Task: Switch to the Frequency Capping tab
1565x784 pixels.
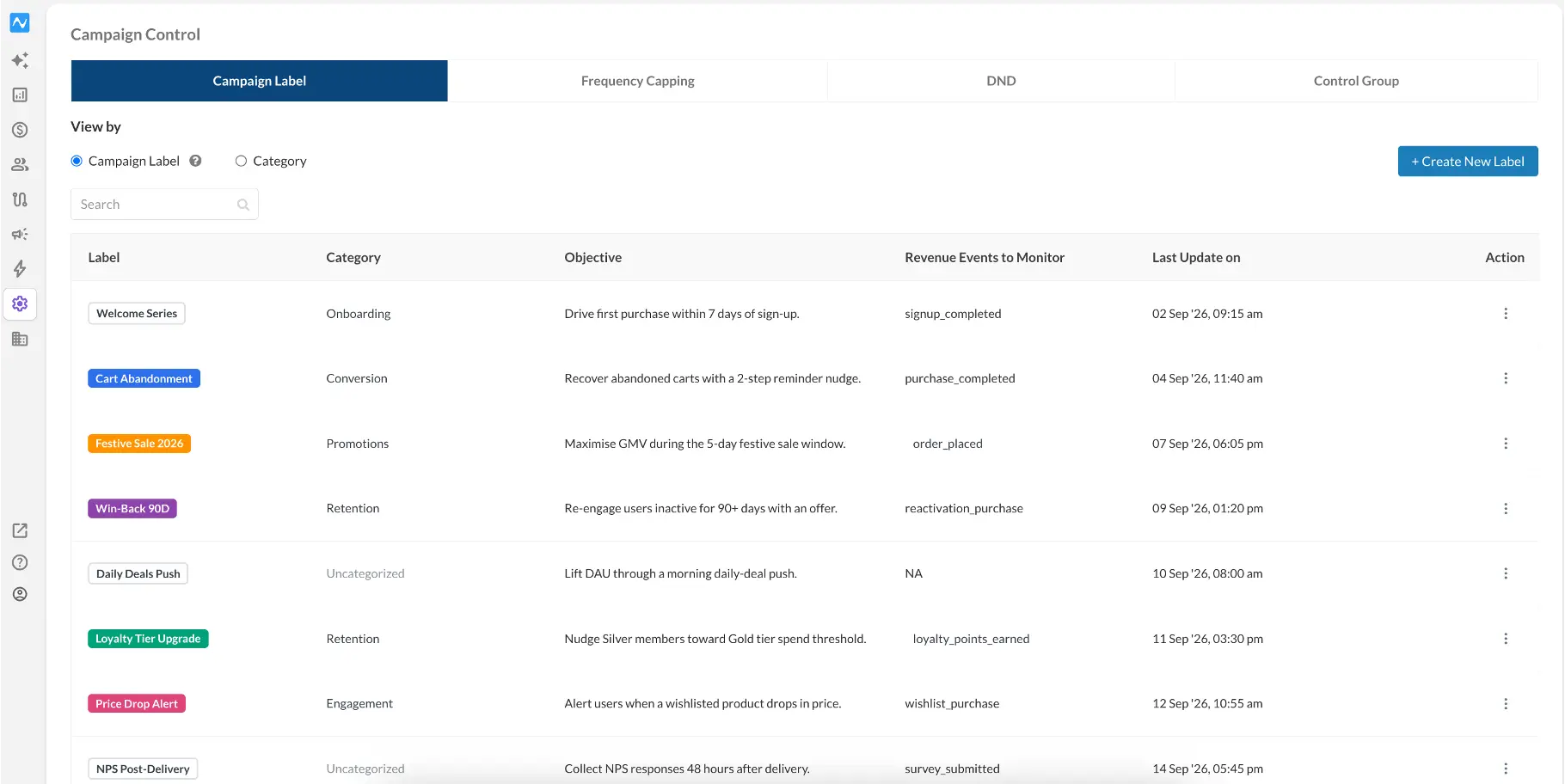Action: tap(638, 81)
